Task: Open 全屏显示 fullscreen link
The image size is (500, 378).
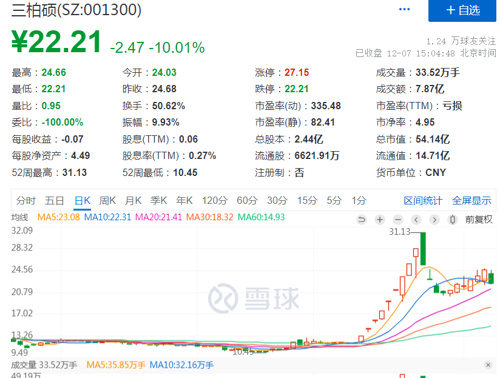Action: 471,201
